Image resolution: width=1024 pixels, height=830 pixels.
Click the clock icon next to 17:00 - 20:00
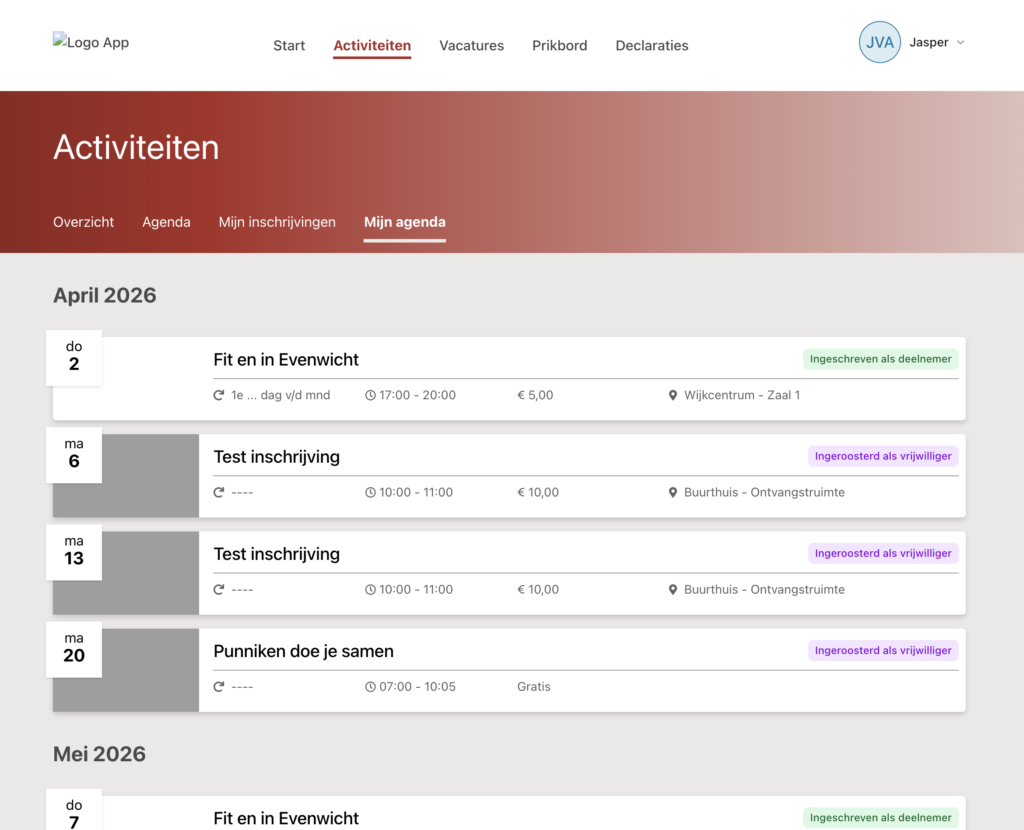[x=370, y=395]
